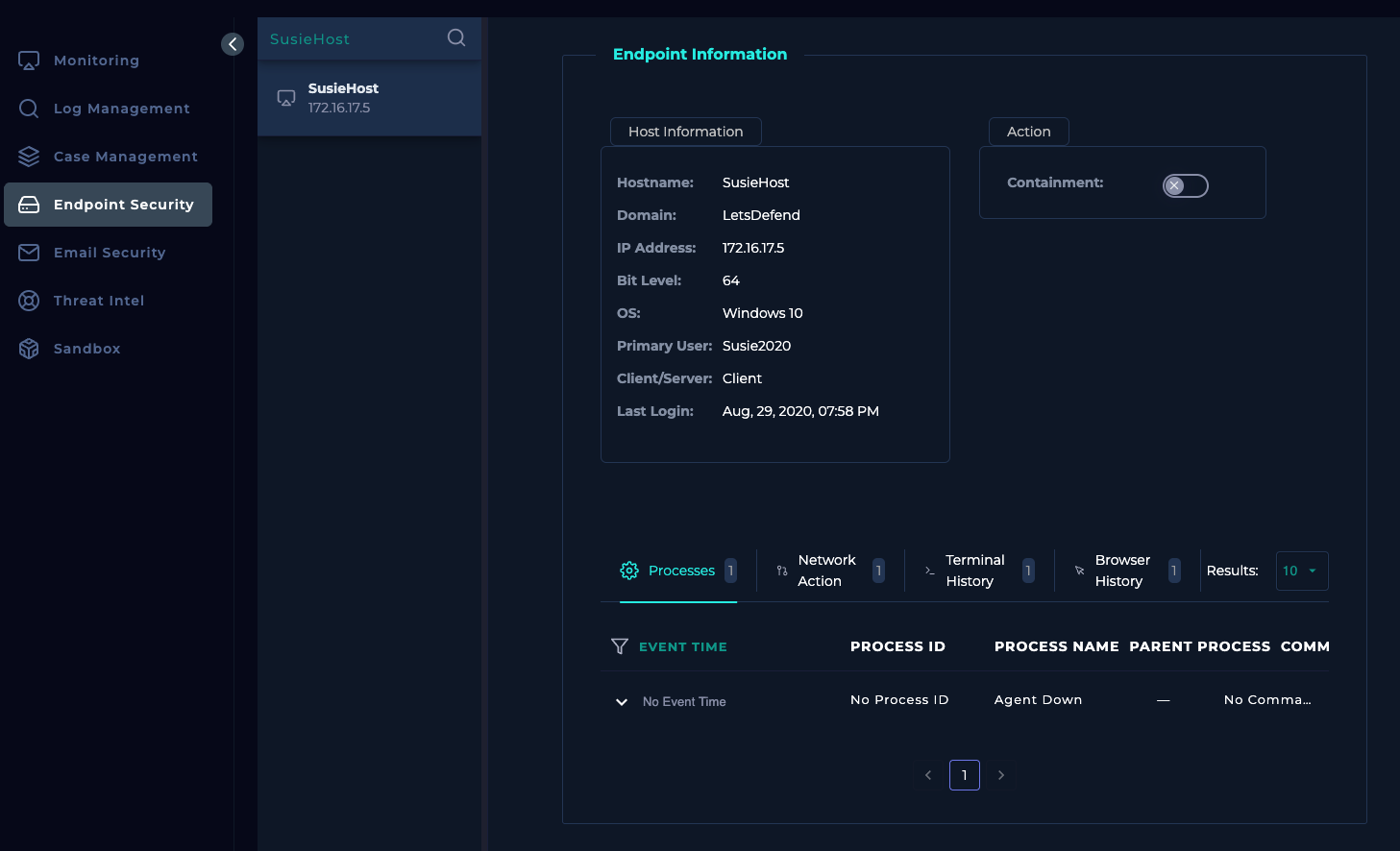
Task: Enable the Containment toggle switch
Action: pos(1185,185)
